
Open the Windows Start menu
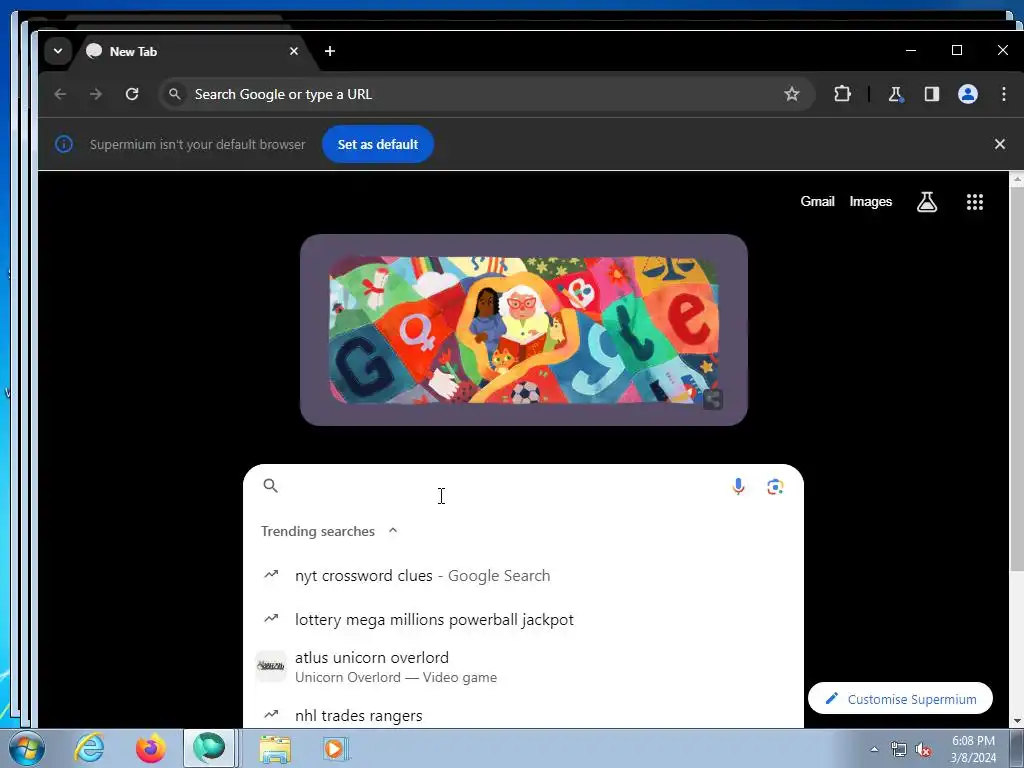[x=26, y=748]
